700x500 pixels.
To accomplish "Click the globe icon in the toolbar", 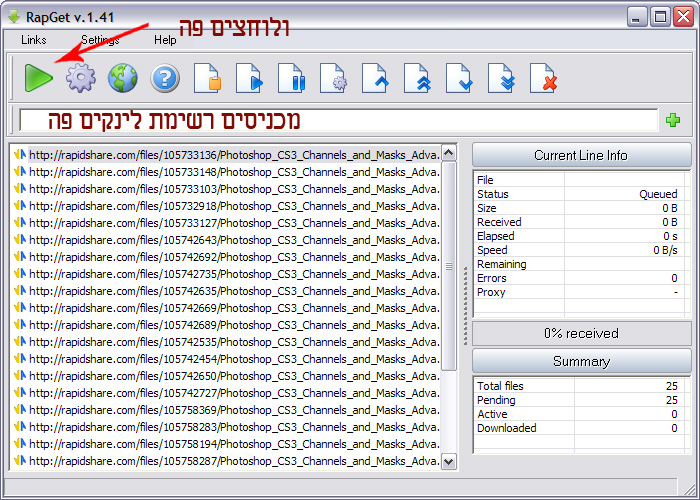I will click(123, 78).
